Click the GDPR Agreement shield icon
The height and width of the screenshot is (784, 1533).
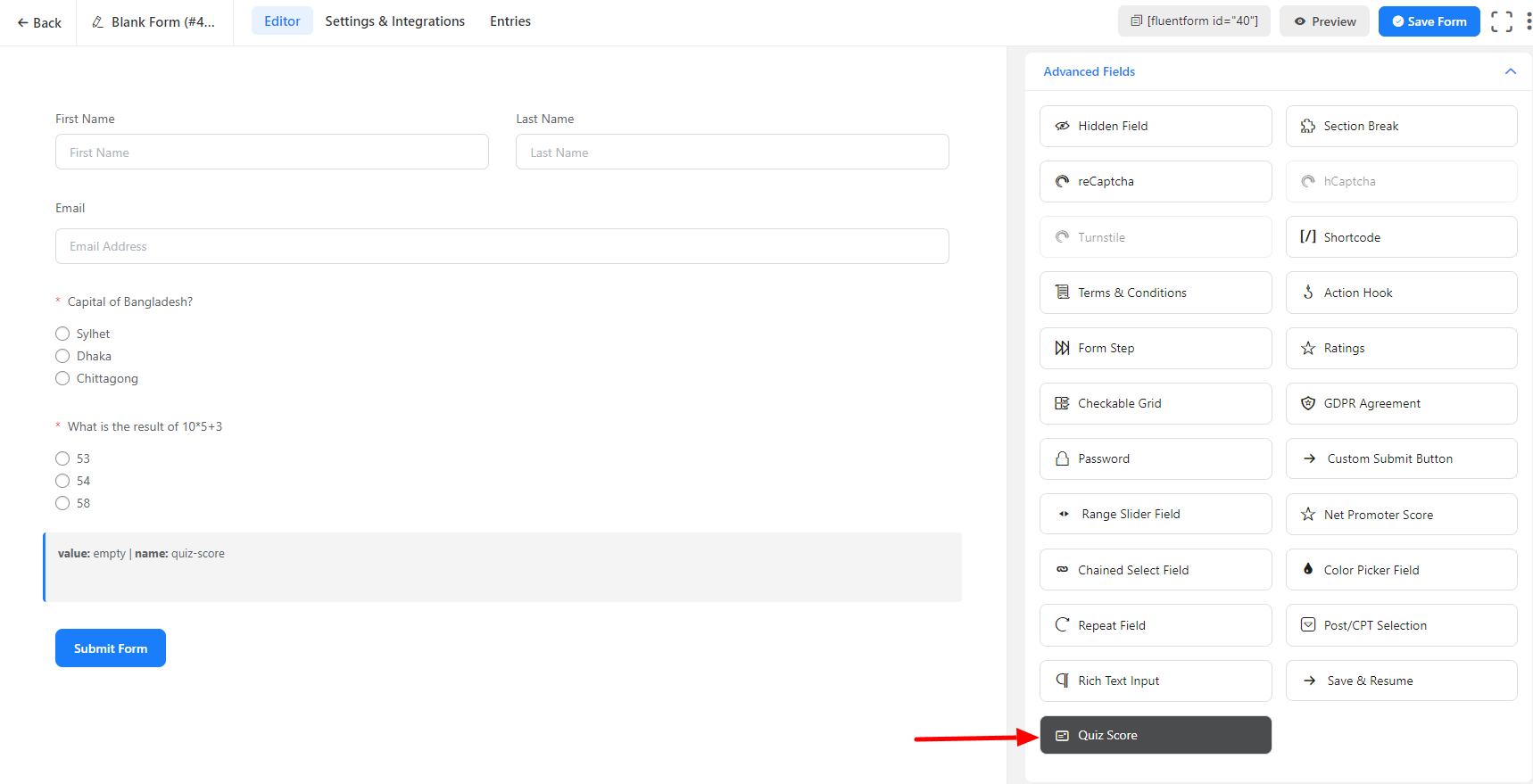point(1308,404)
